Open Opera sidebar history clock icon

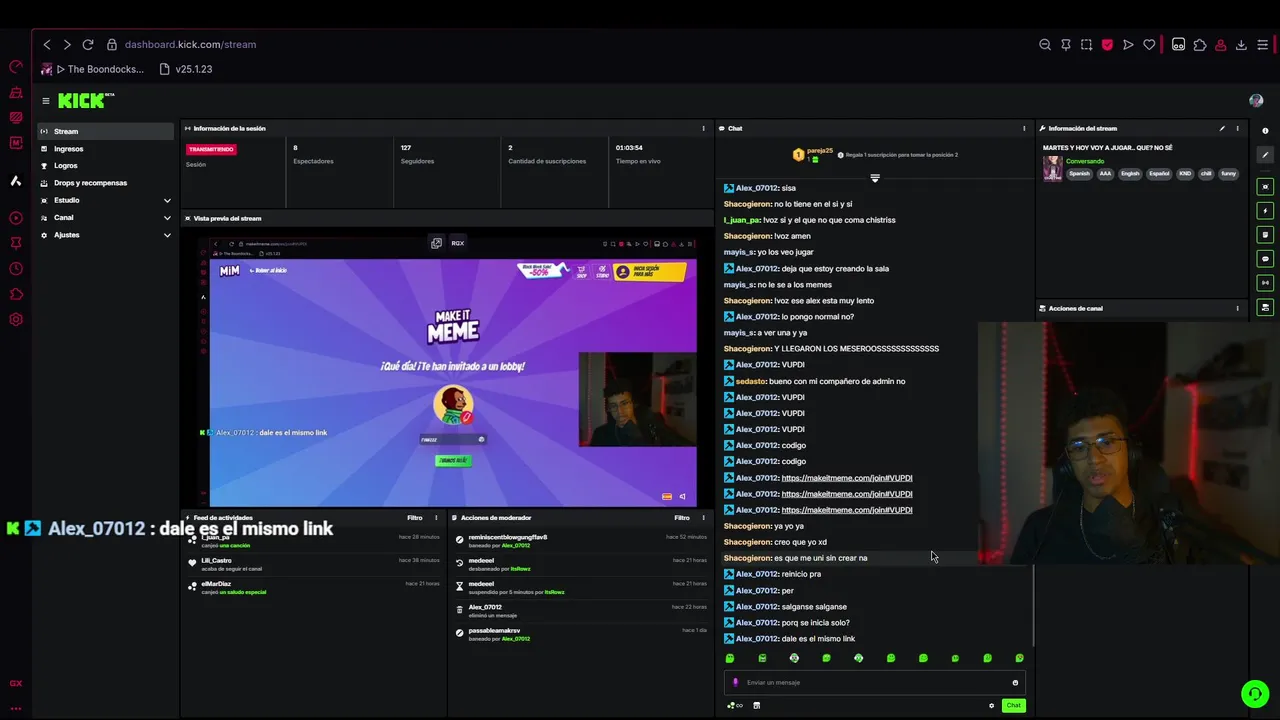(x=16, y=268)
